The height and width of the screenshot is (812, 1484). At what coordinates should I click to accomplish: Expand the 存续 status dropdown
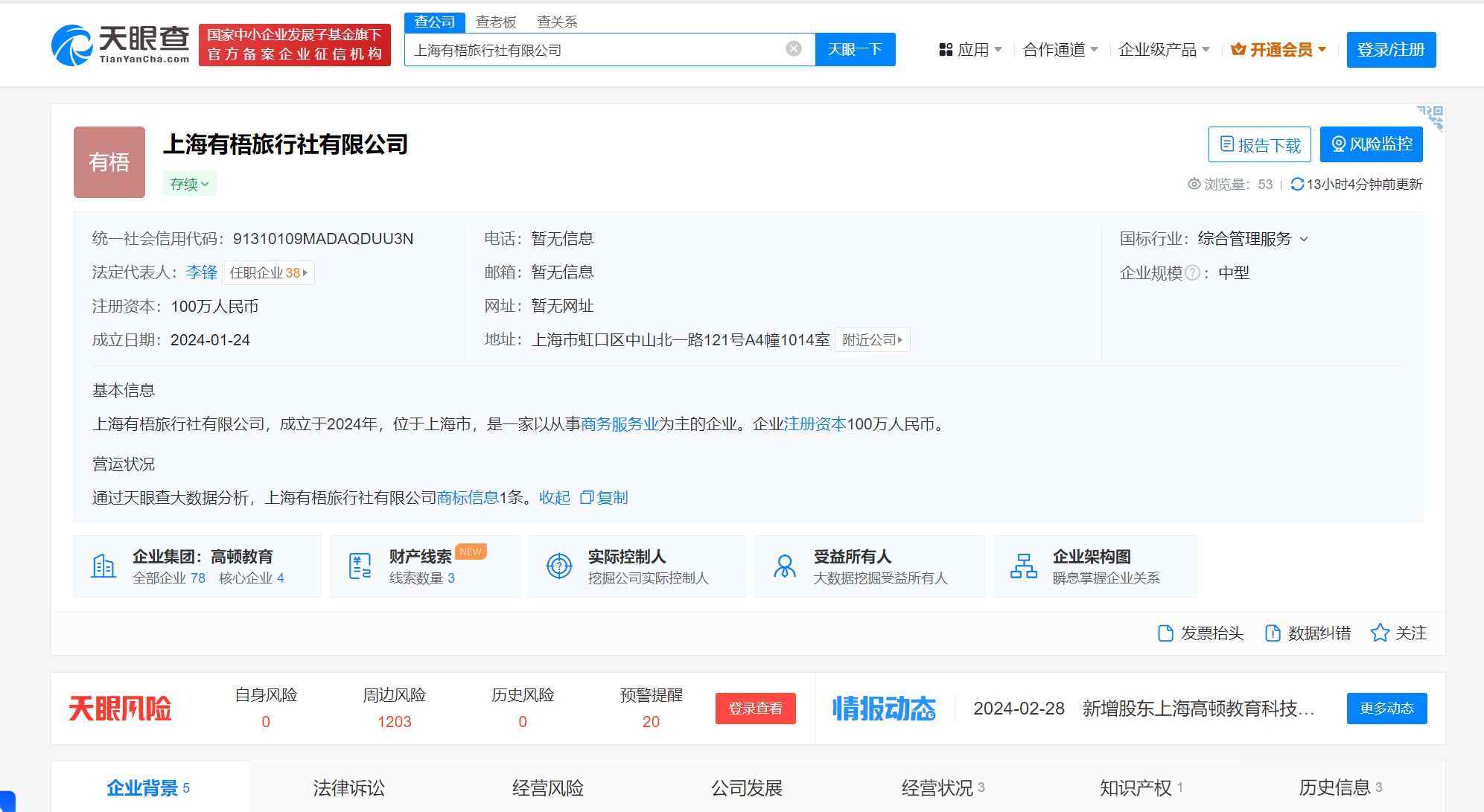190,184
